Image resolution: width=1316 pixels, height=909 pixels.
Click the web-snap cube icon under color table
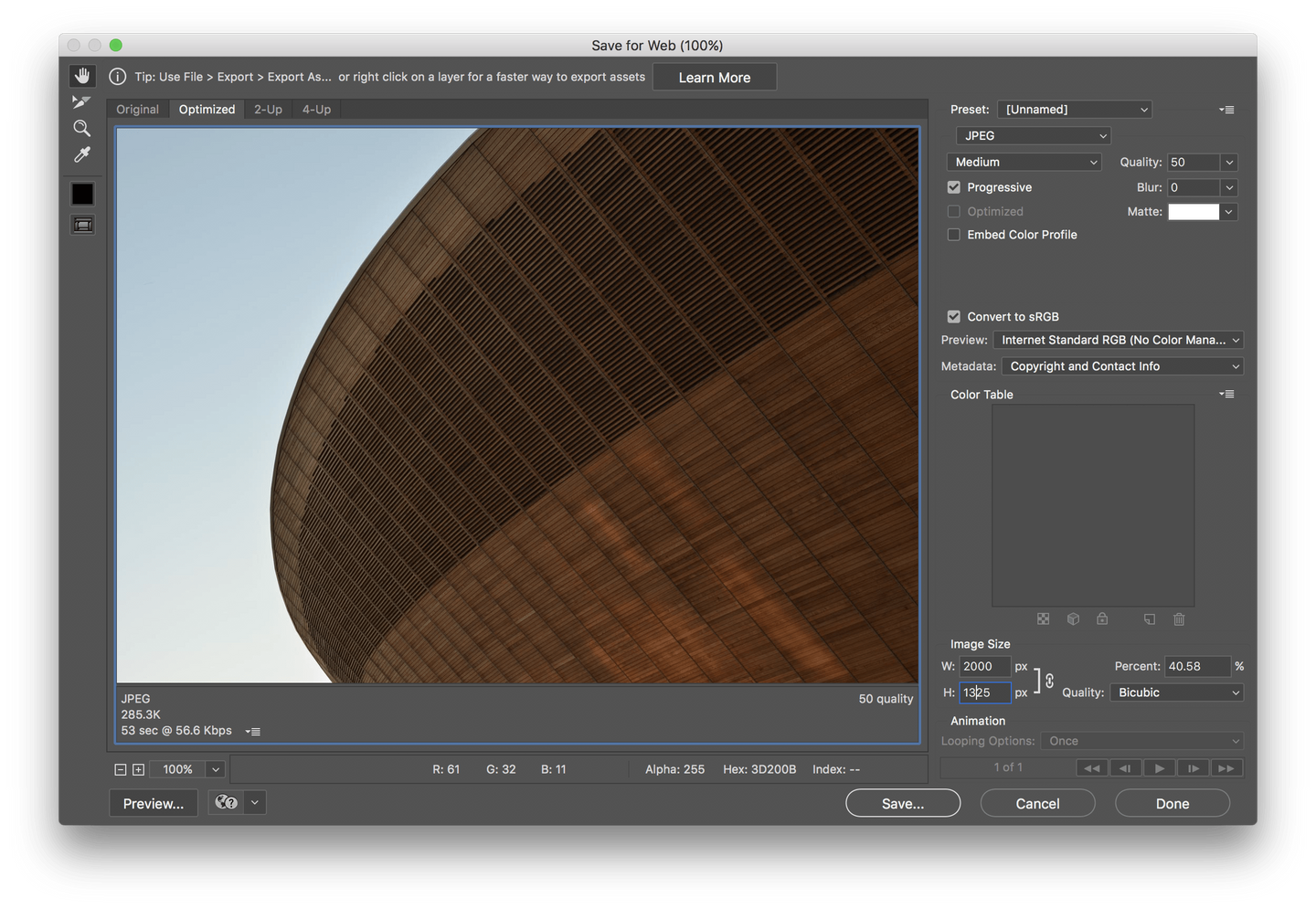(1073, 619)
